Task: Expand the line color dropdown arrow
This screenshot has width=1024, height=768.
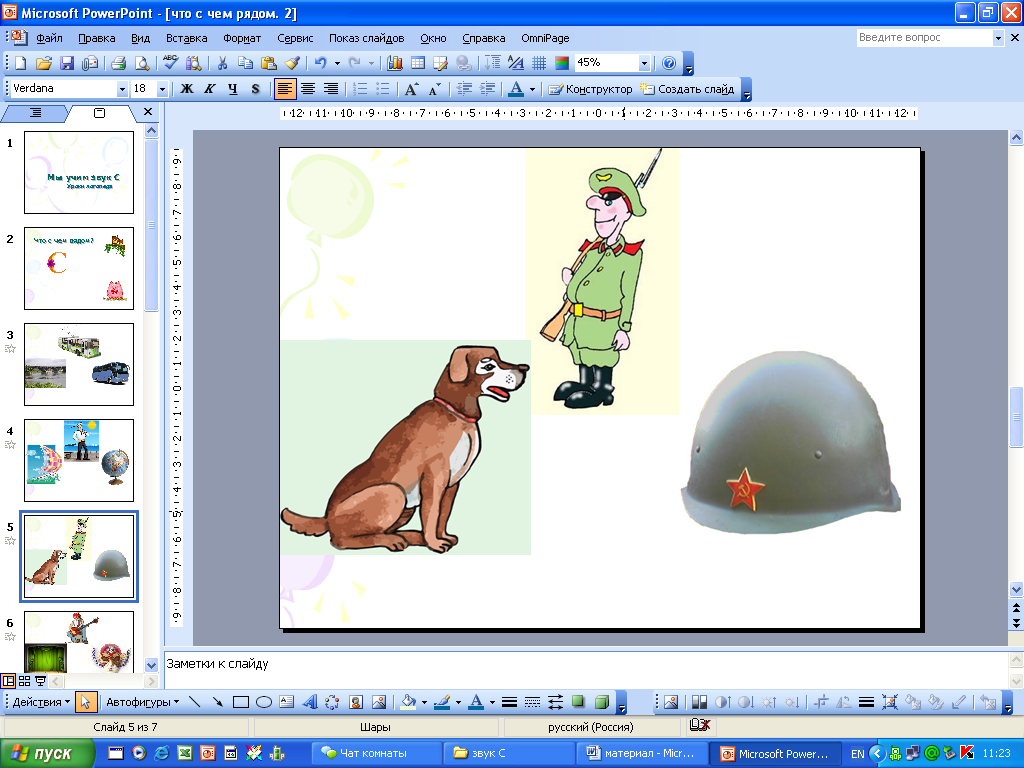Action: point(458,703)
